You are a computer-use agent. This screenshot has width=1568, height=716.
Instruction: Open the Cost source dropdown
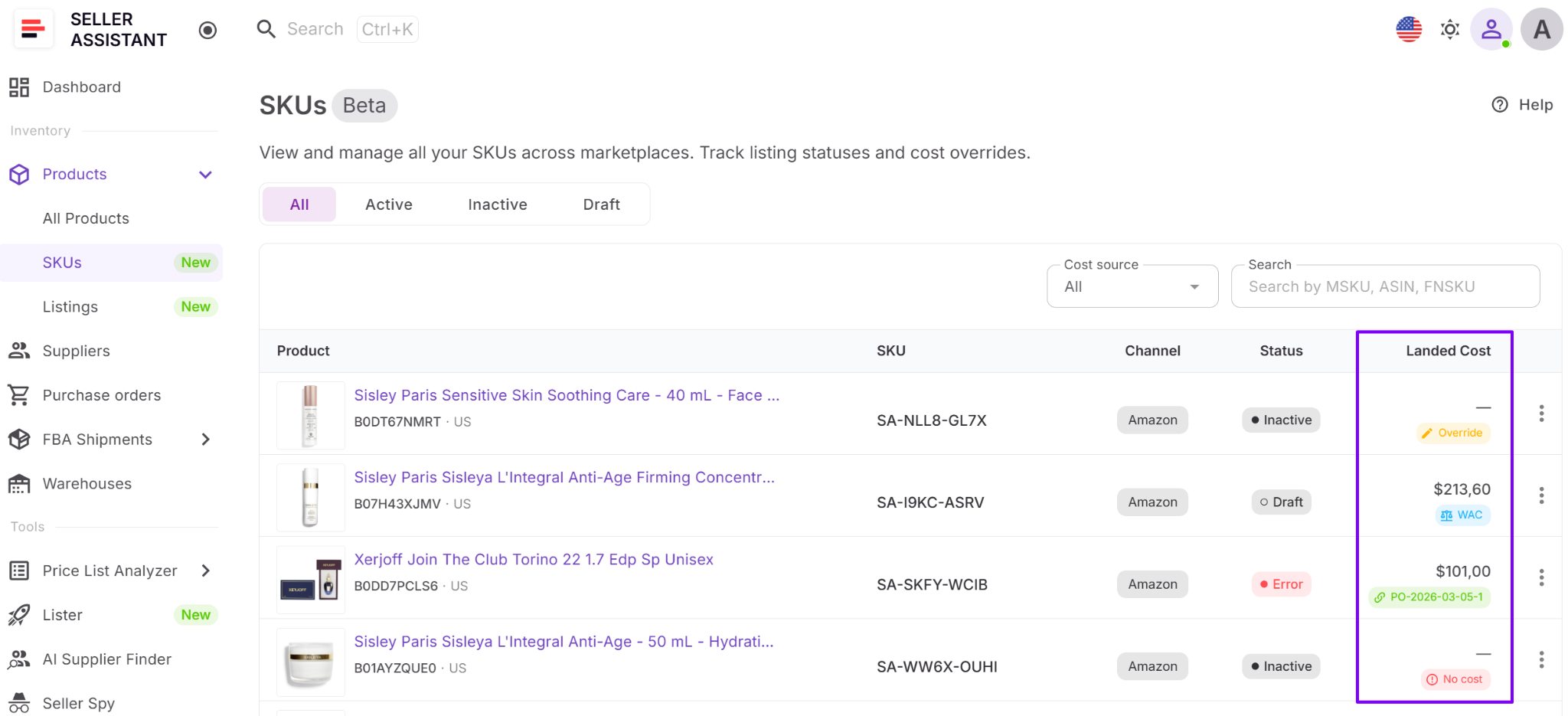pyautogui.click(x=1132, y=286)
